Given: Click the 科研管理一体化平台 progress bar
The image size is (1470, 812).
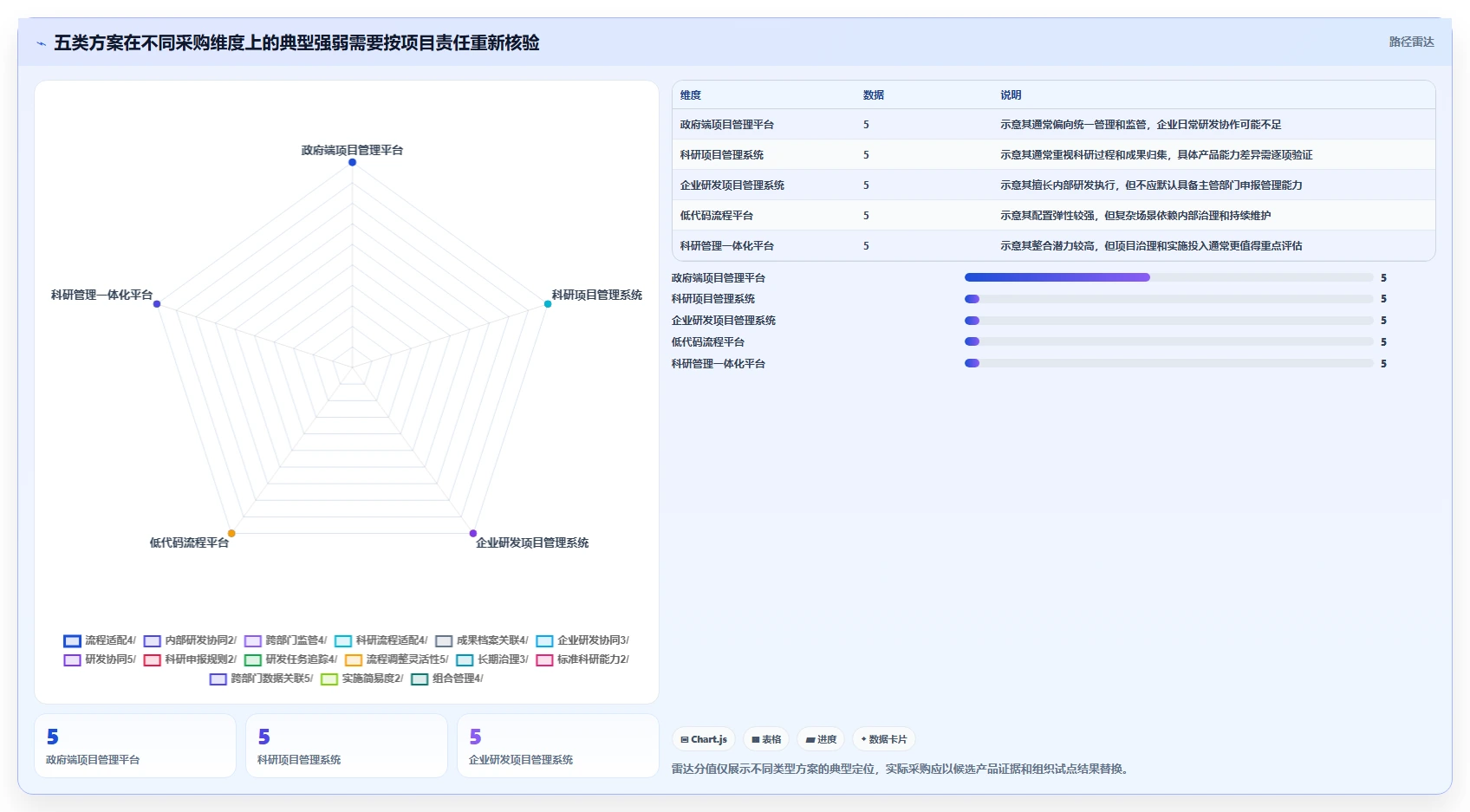Looking at the screenshot, I should click(x=1168, y=363).
